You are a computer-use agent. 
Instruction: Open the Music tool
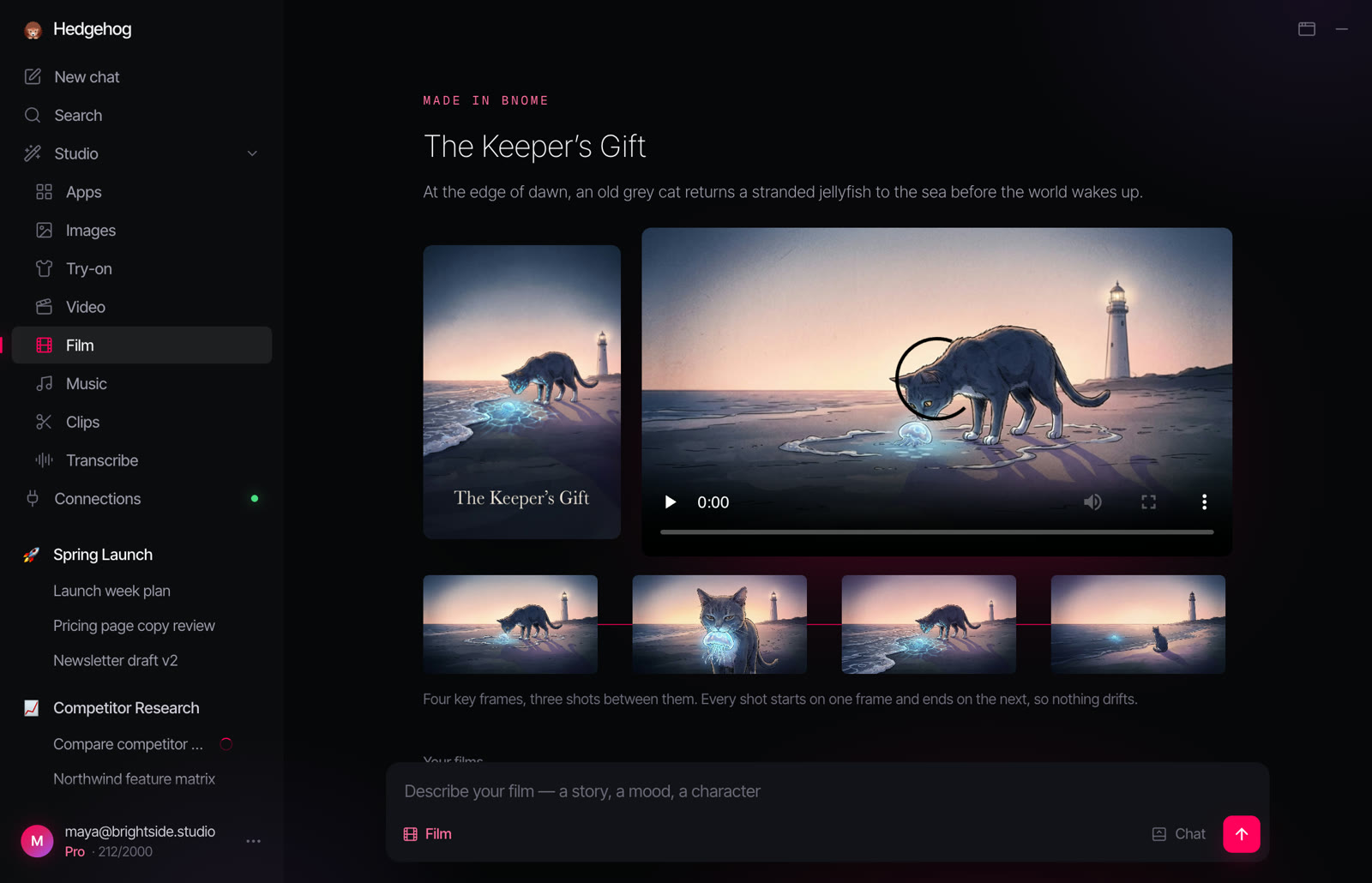click(141, 383)
